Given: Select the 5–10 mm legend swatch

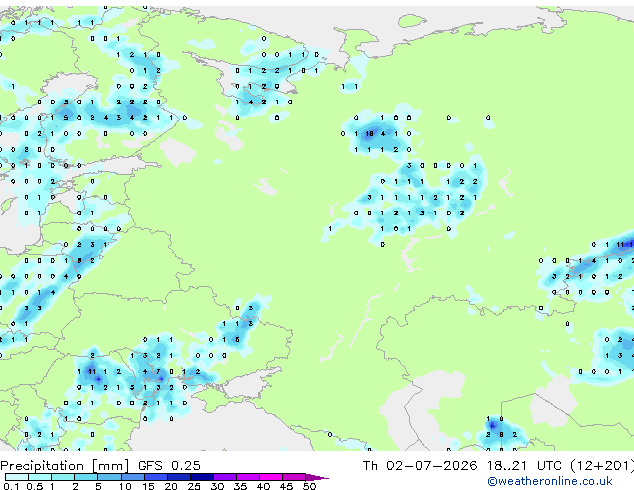Looking at the screenshot, I should pos(110,477).
